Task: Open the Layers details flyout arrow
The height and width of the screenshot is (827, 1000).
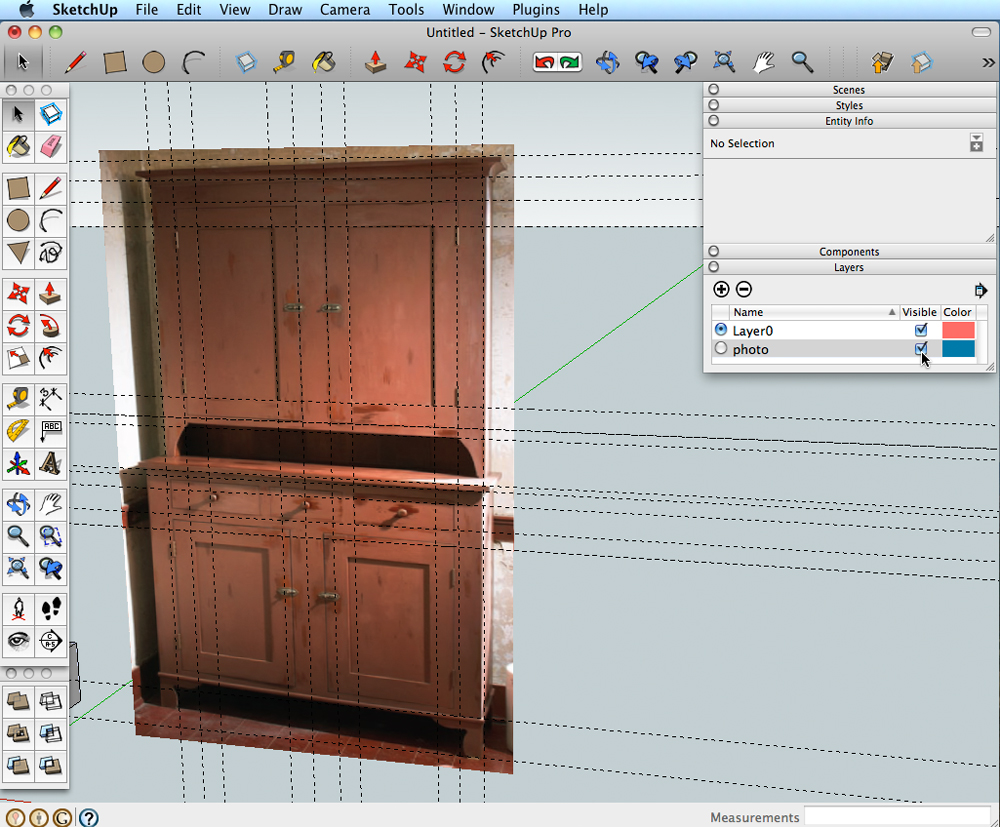Action: coord(981,290)
